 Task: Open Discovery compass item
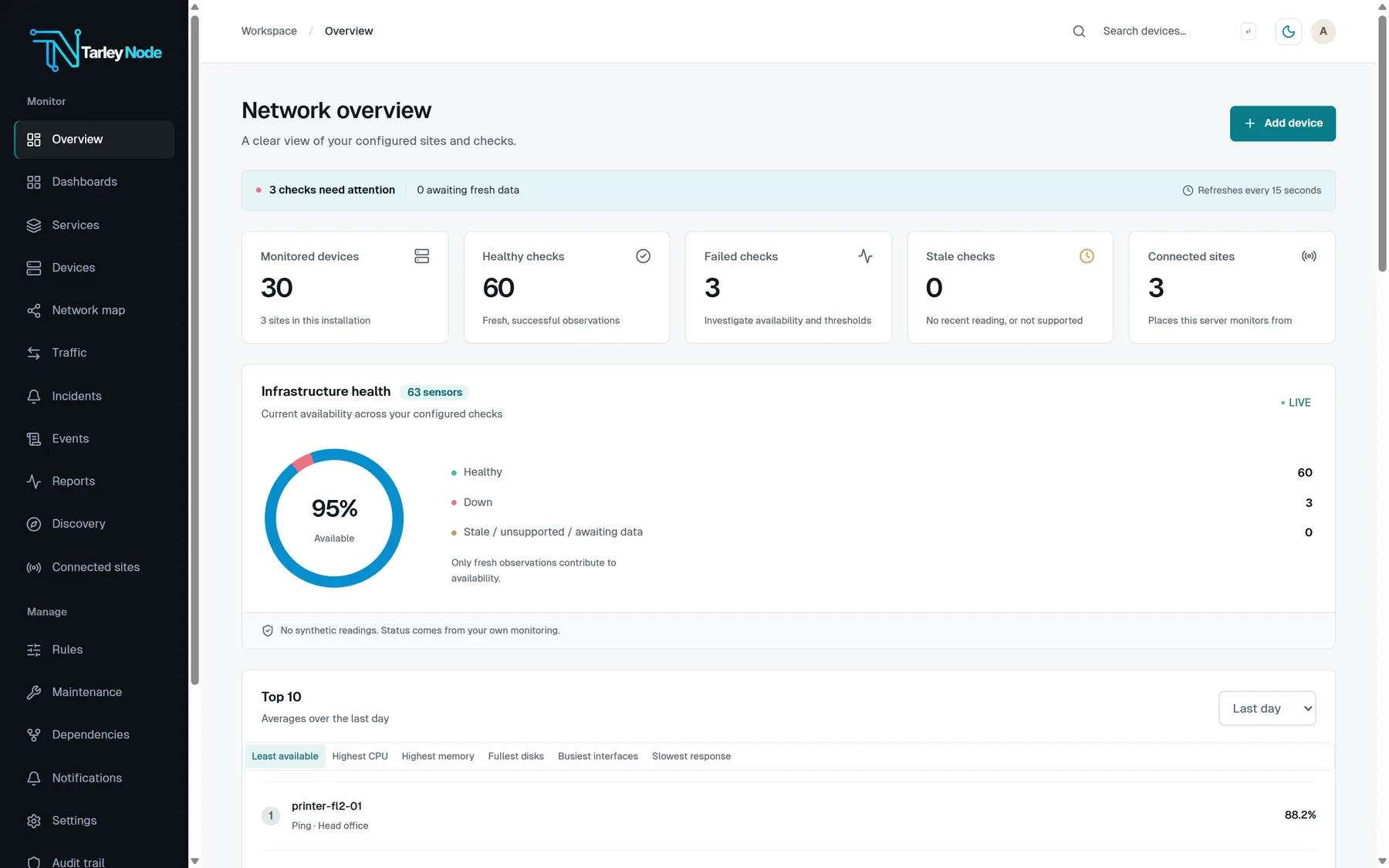click(94, 524)
